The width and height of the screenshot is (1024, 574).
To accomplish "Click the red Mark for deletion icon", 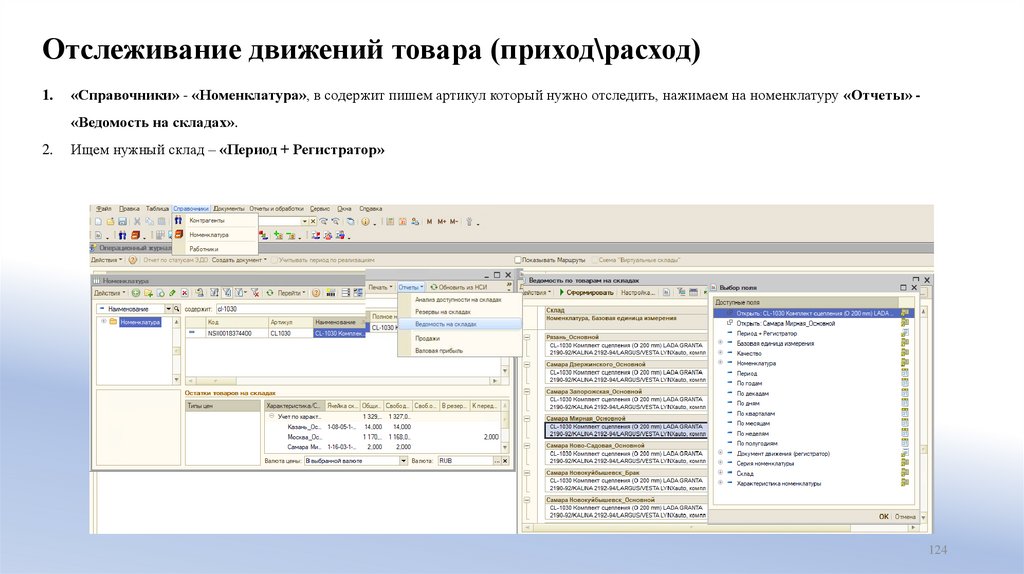I will pos(185,293).
